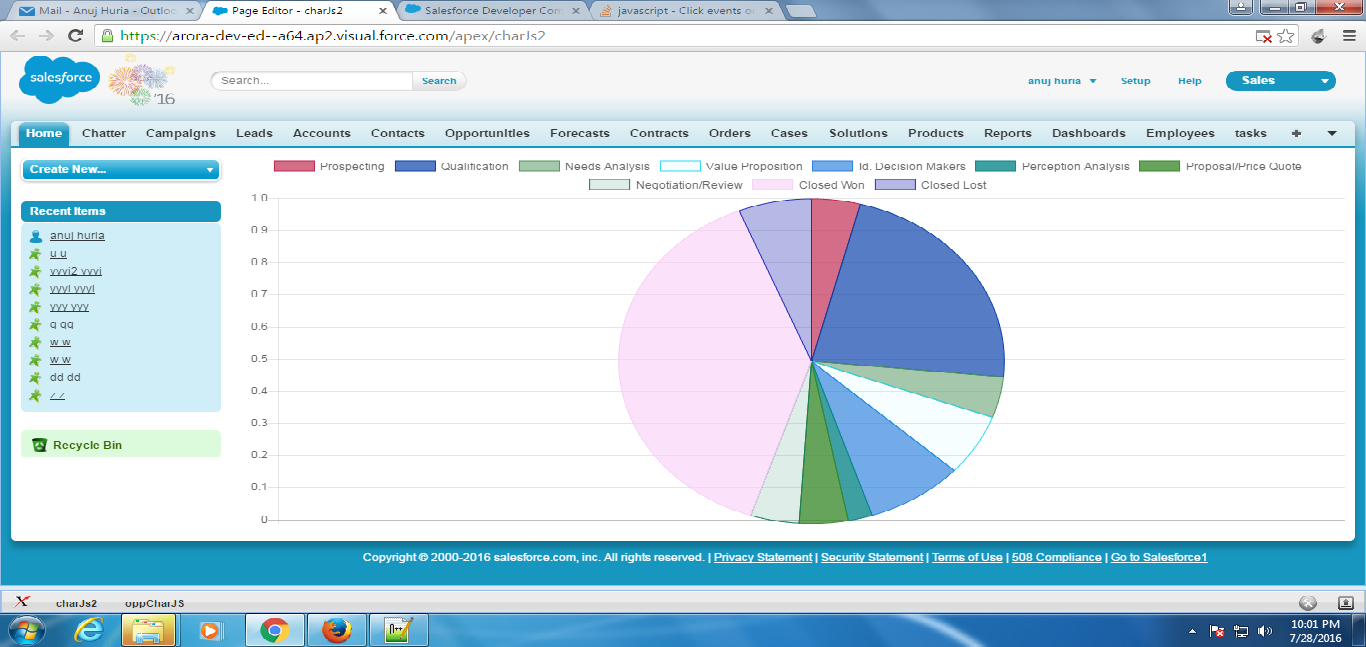Open the Create New dropdown

point(120,170)
